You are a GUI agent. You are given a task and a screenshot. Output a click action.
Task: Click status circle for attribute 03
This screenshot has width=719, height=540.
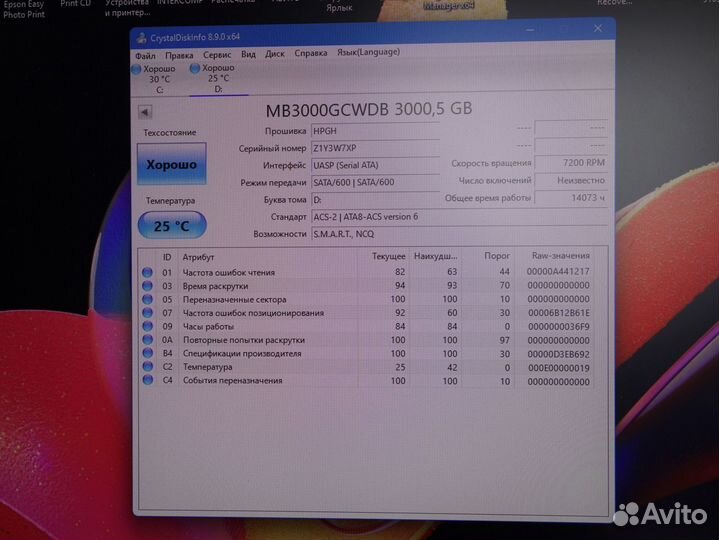[147, 286]
